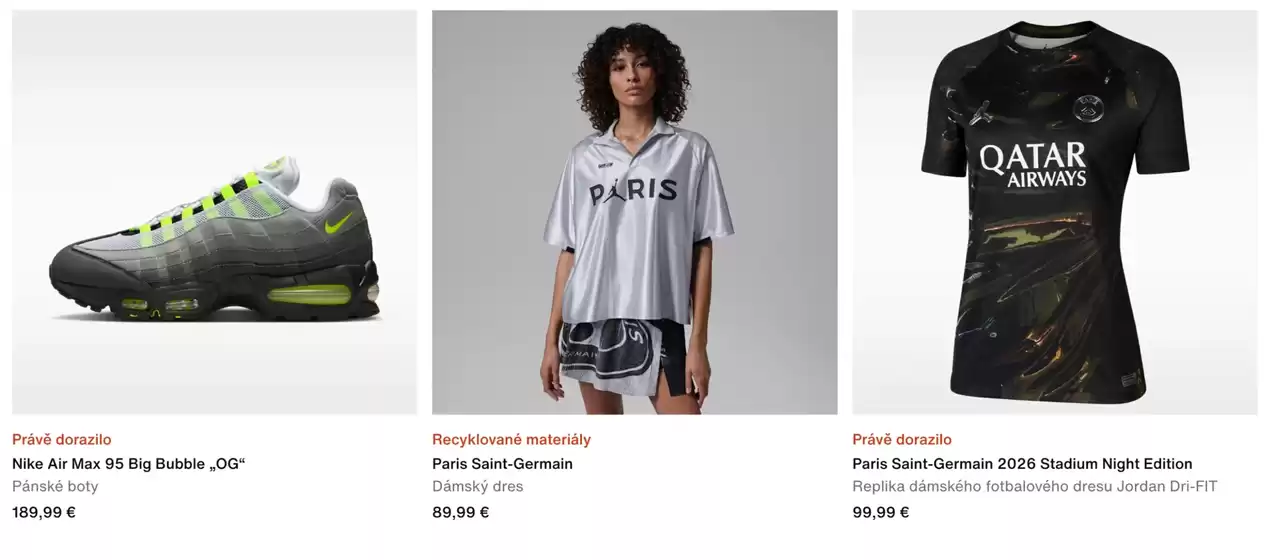Viewport: 1273px width, 560px height.
Task: Open the Paris Saint-Germain Dámský dres title
Action: pyautogui.click(x=502, y=464)
